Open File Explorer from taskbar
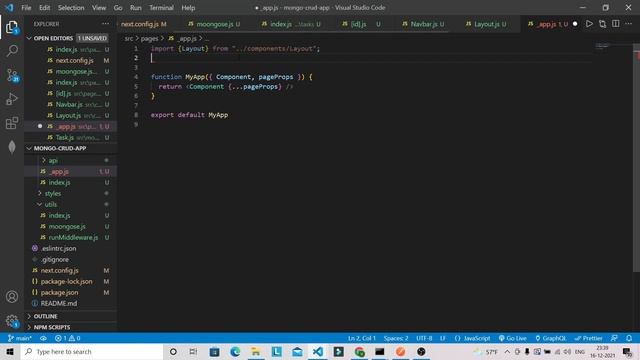 (x=256, y=351)
